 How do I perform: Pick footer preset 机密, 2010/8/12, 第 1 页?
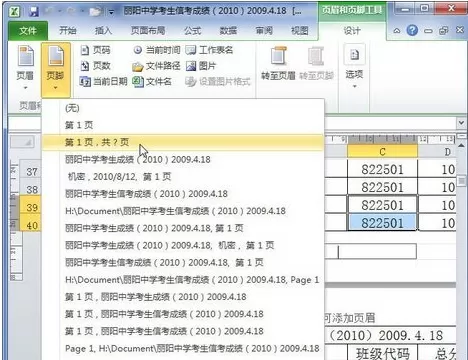183,177
